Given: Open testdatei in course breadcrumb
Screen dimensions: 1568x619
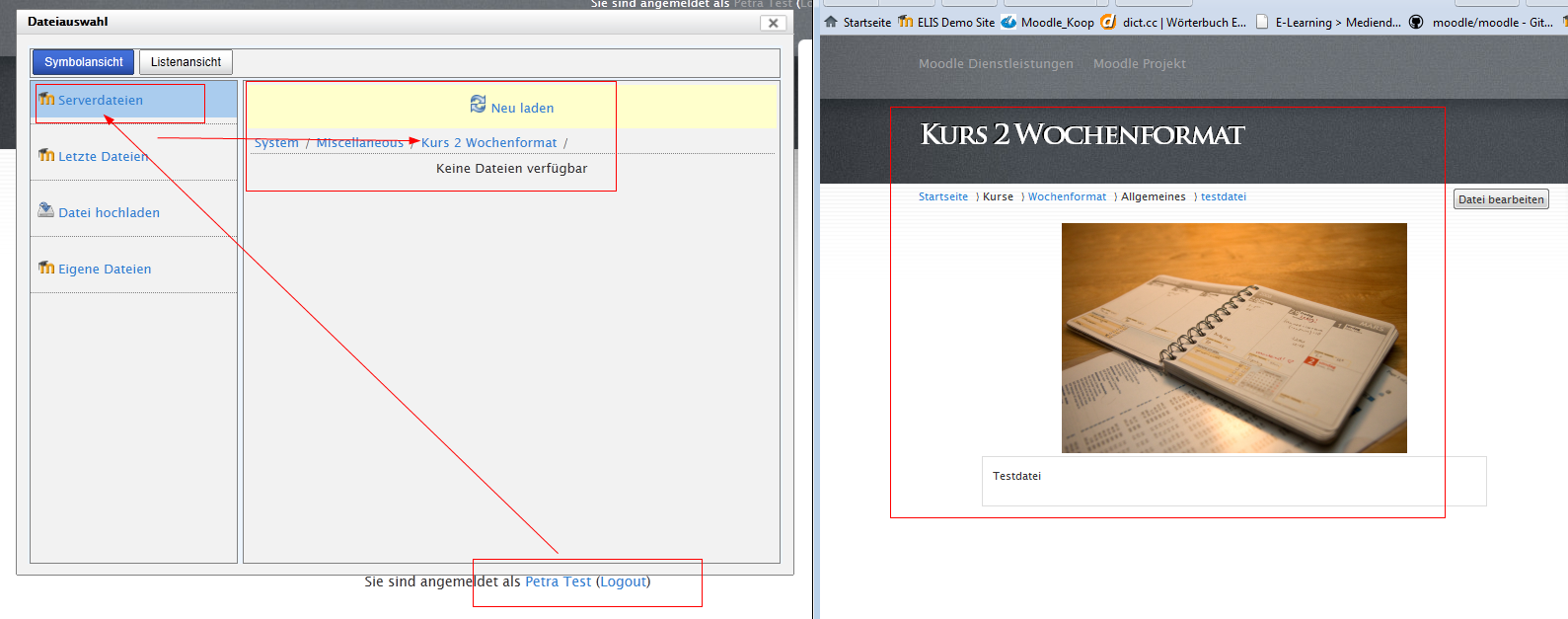Looking at the screenshot, I should tap(1224, 197).
